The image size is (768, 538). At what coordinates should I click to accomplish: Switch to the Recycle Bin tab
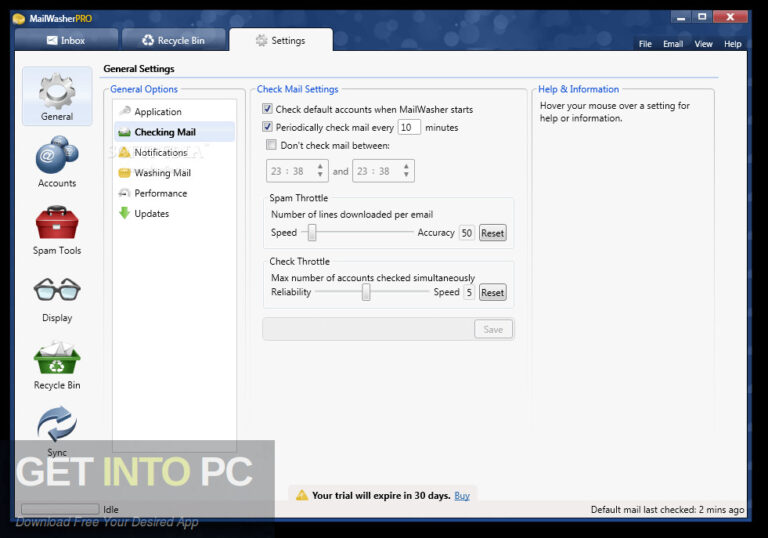point(173,40)
